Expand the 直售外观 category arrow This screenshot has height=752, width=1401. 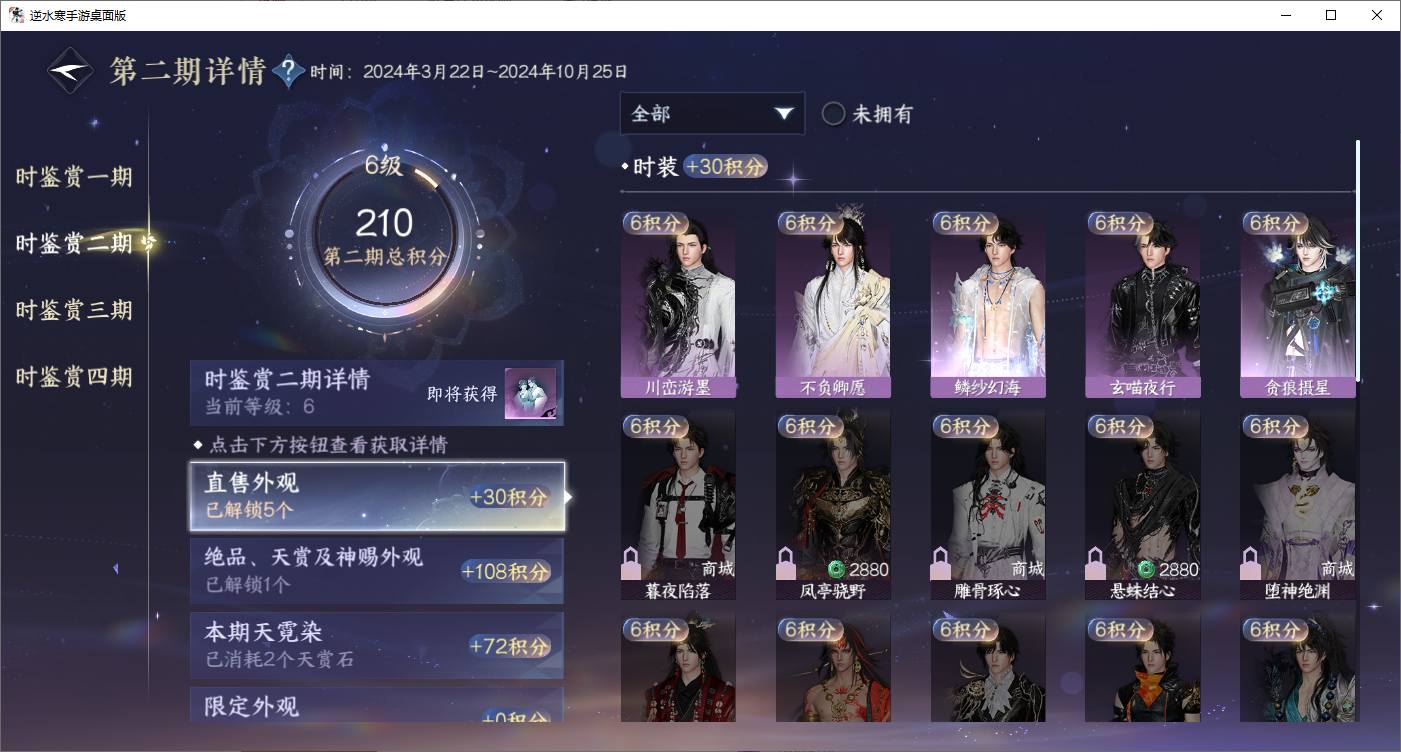[569, 496]
